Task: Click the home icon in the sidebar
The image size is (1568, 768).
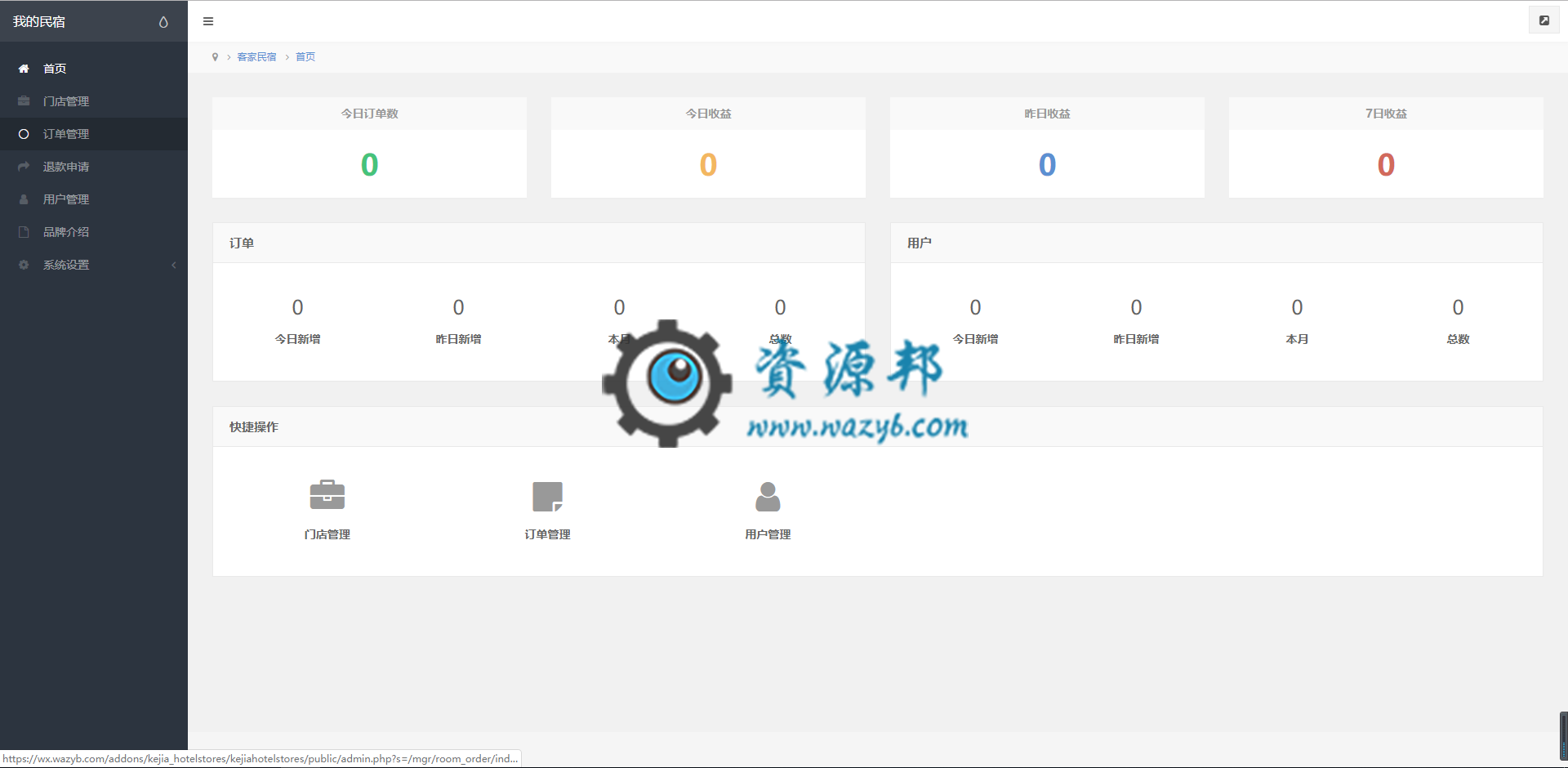Action: coord(24,69)
